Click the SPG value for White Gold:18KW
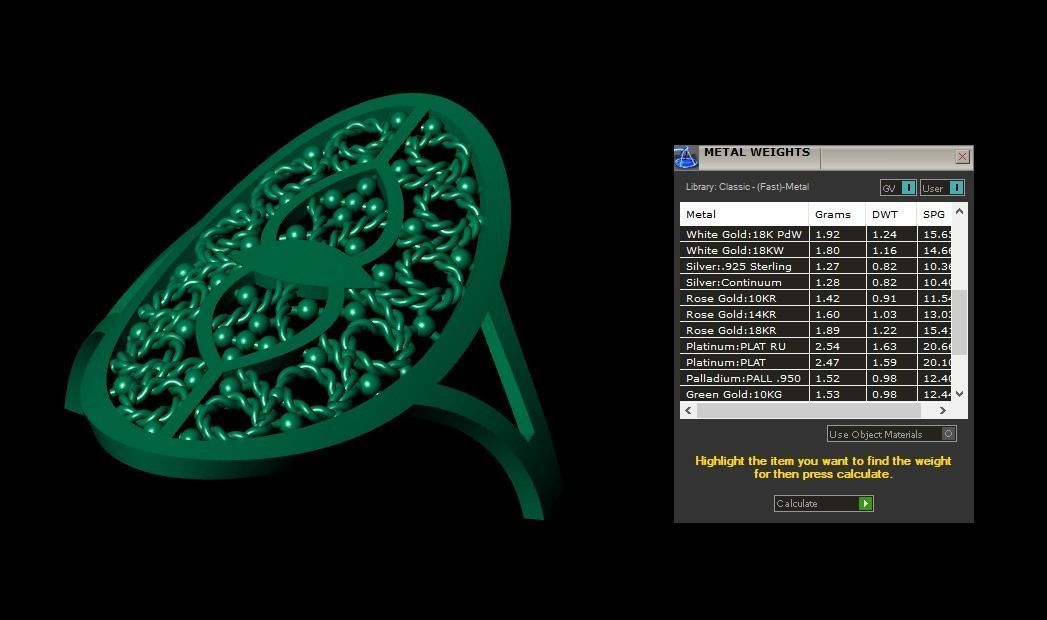1047x620 pixels. (934, 250)
